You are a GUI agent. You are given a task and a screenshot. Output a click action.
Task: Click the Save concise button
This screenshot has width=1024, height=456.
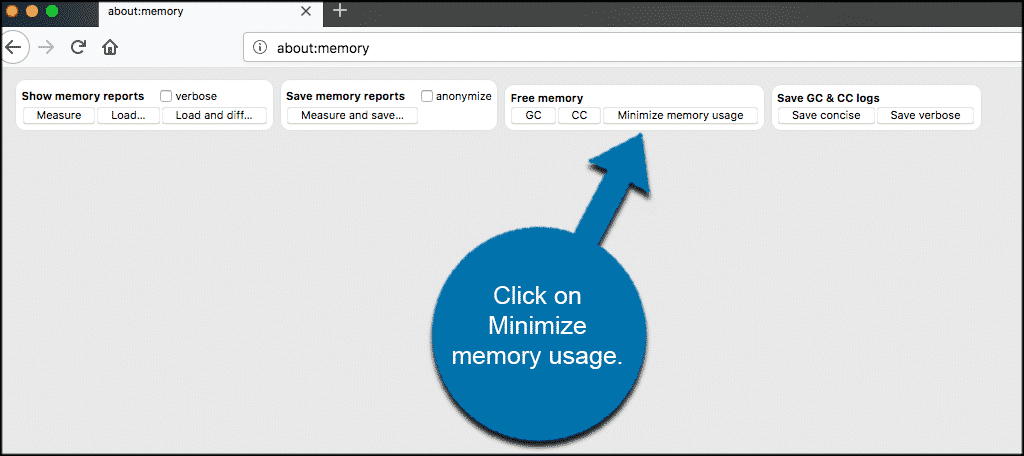pos(826,115)
